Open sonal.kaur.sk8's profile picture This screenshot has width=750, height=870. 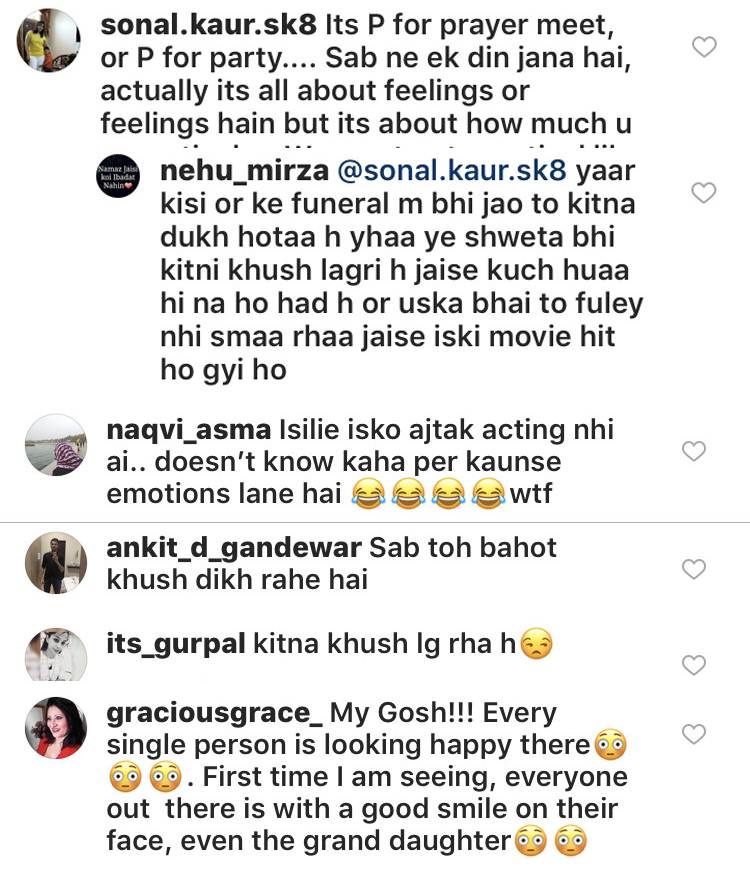tap(49, 40)
